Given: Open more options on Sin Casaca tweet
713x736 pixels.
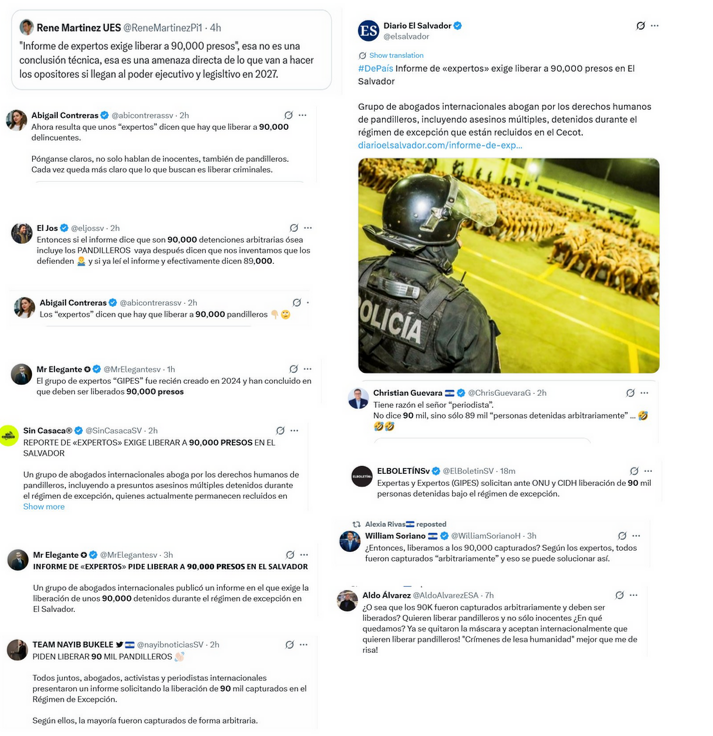Looking at the screenshot, I should [294, 430].
